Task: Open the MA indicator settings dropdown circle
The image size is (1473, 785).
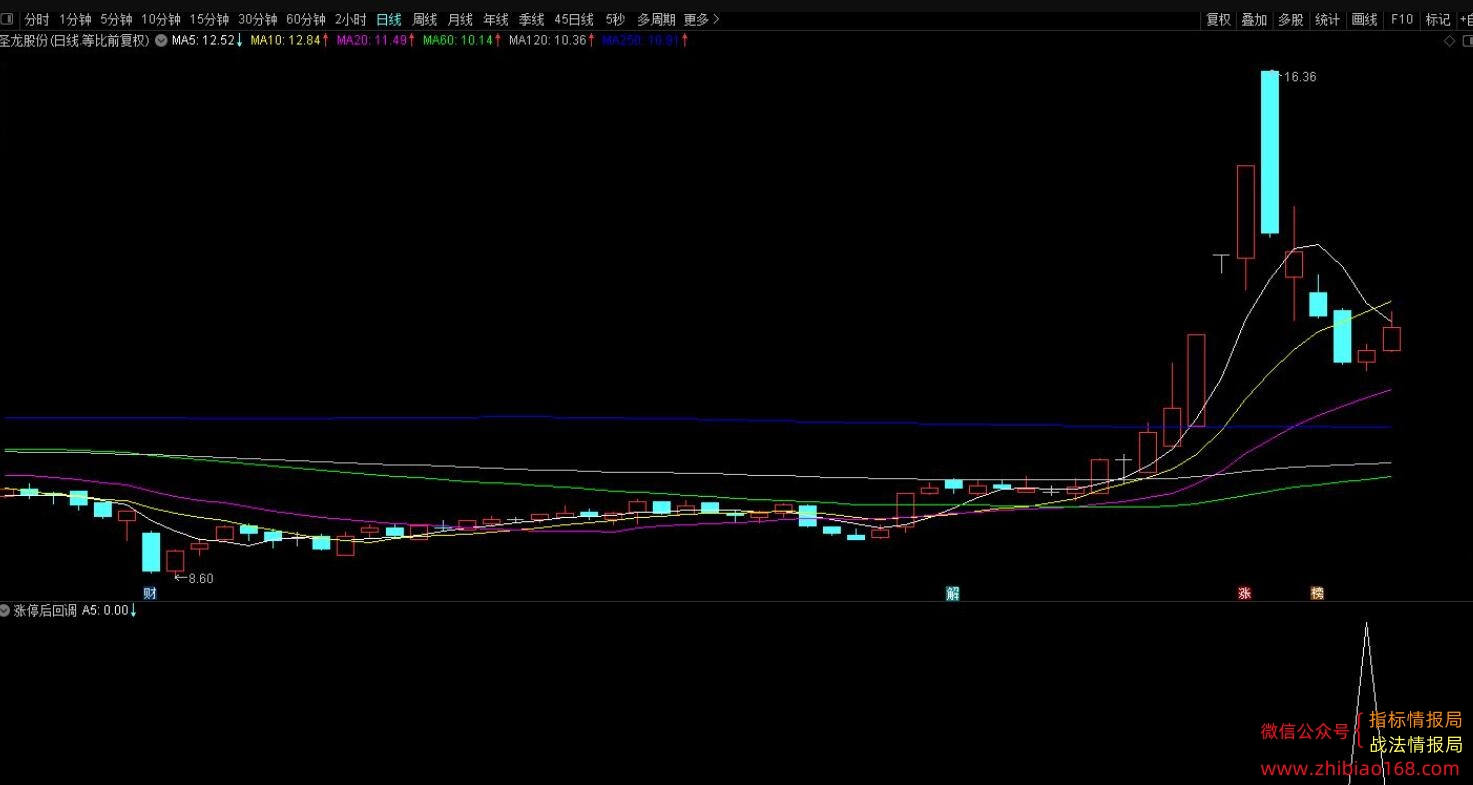Action: pos(161,41)
